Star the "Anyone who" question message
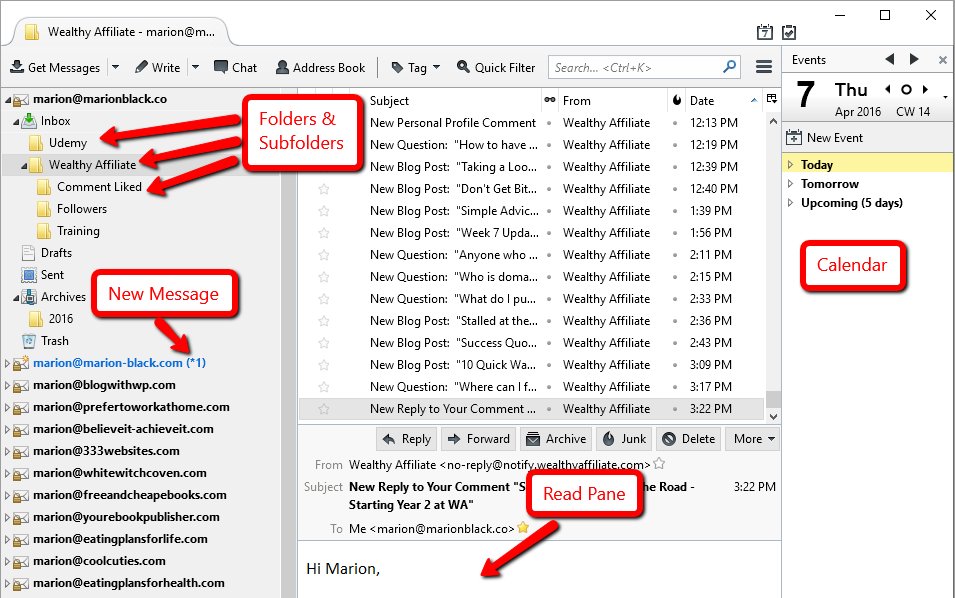The image size is (955, 598). click(x=323, y=255)
